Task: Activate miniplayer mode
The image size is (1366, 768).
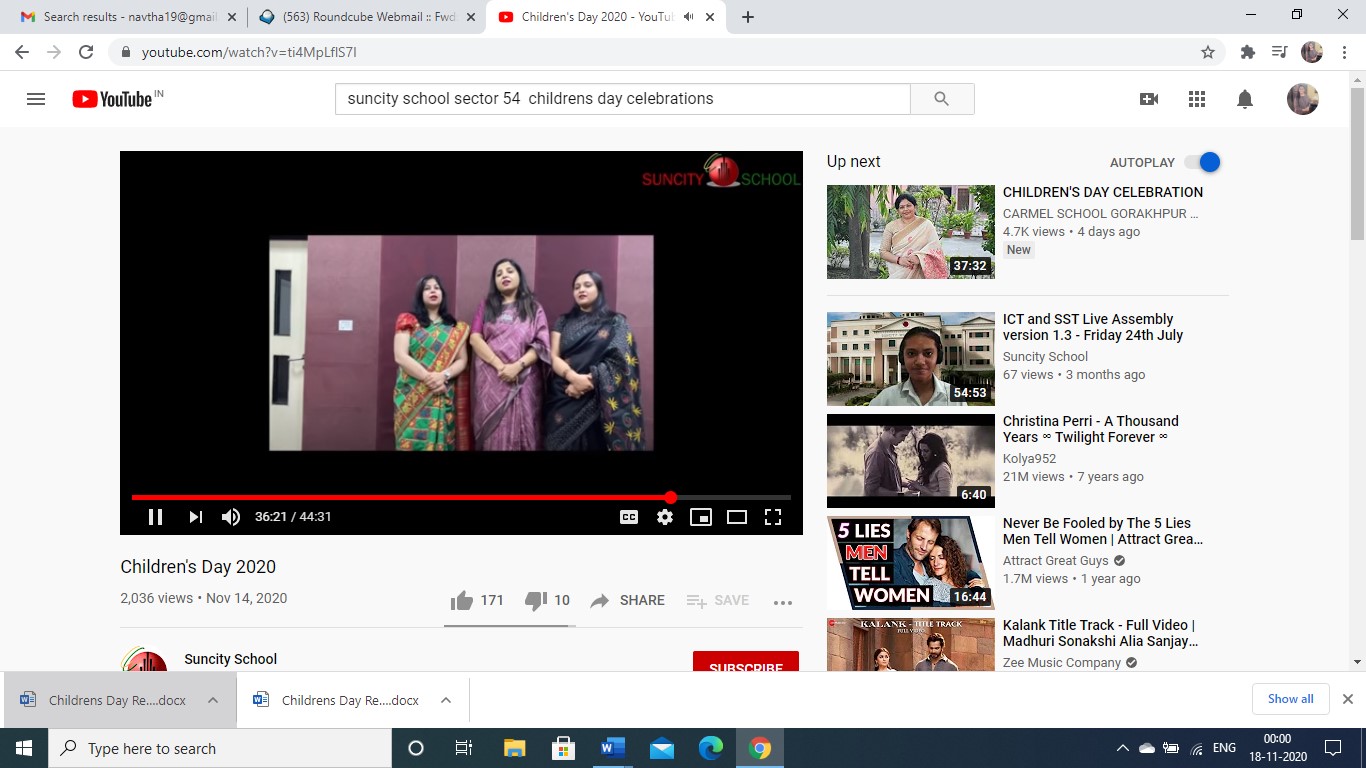Action: tap(701, 517)
